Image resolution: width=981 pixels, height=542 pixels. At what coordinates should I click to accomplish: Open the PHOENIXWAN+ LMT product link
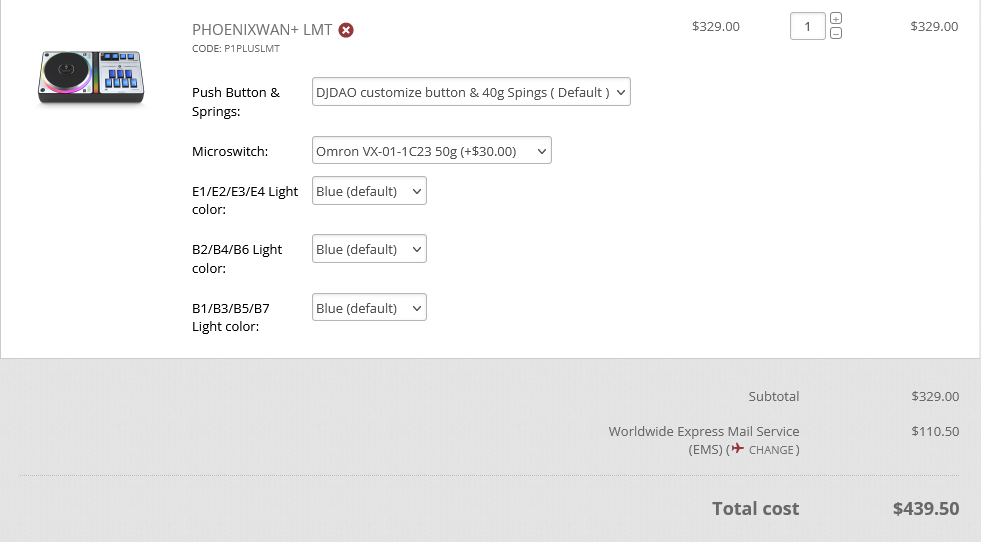click(262, 29)
